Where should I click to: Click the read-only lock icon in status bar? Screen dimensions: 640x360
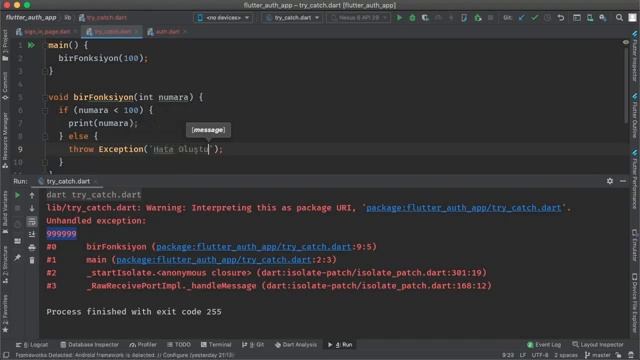(619, 355)
